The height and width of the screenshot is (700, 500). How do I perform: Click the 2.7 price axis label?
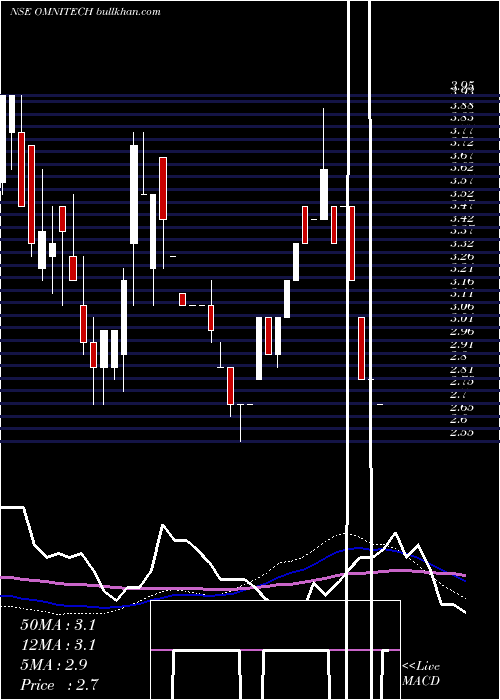(x=459, y=395)
